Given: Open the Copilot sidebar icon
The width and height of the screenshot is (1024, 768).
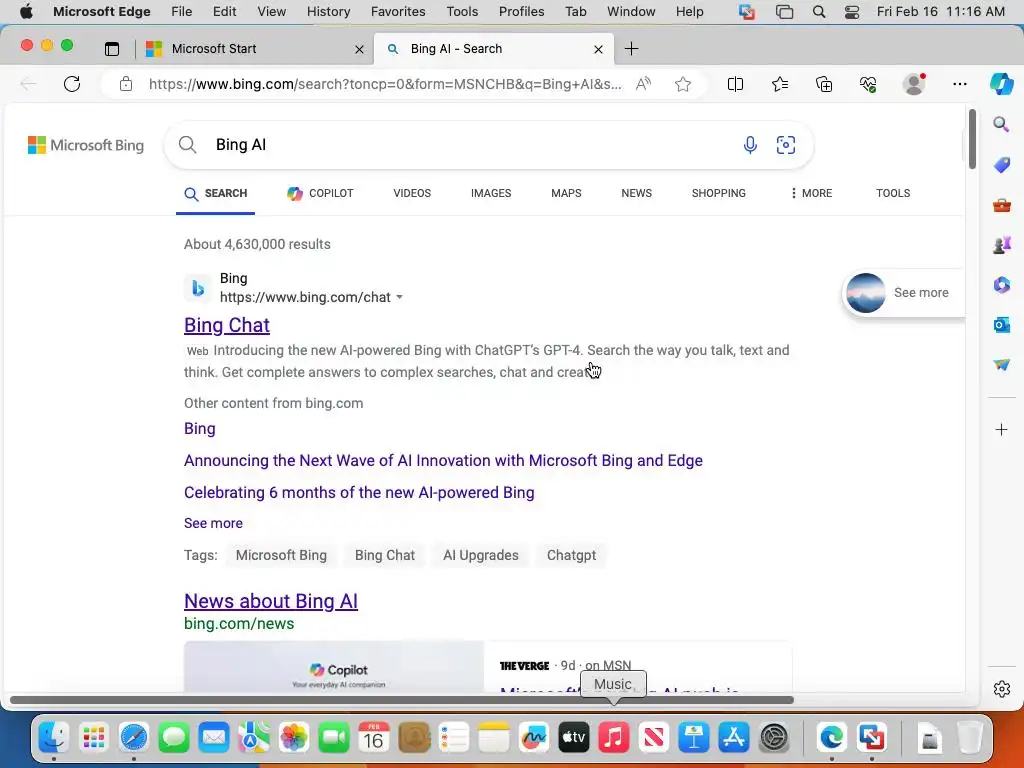Looking at the screenshot, I should coord(1001,84).
